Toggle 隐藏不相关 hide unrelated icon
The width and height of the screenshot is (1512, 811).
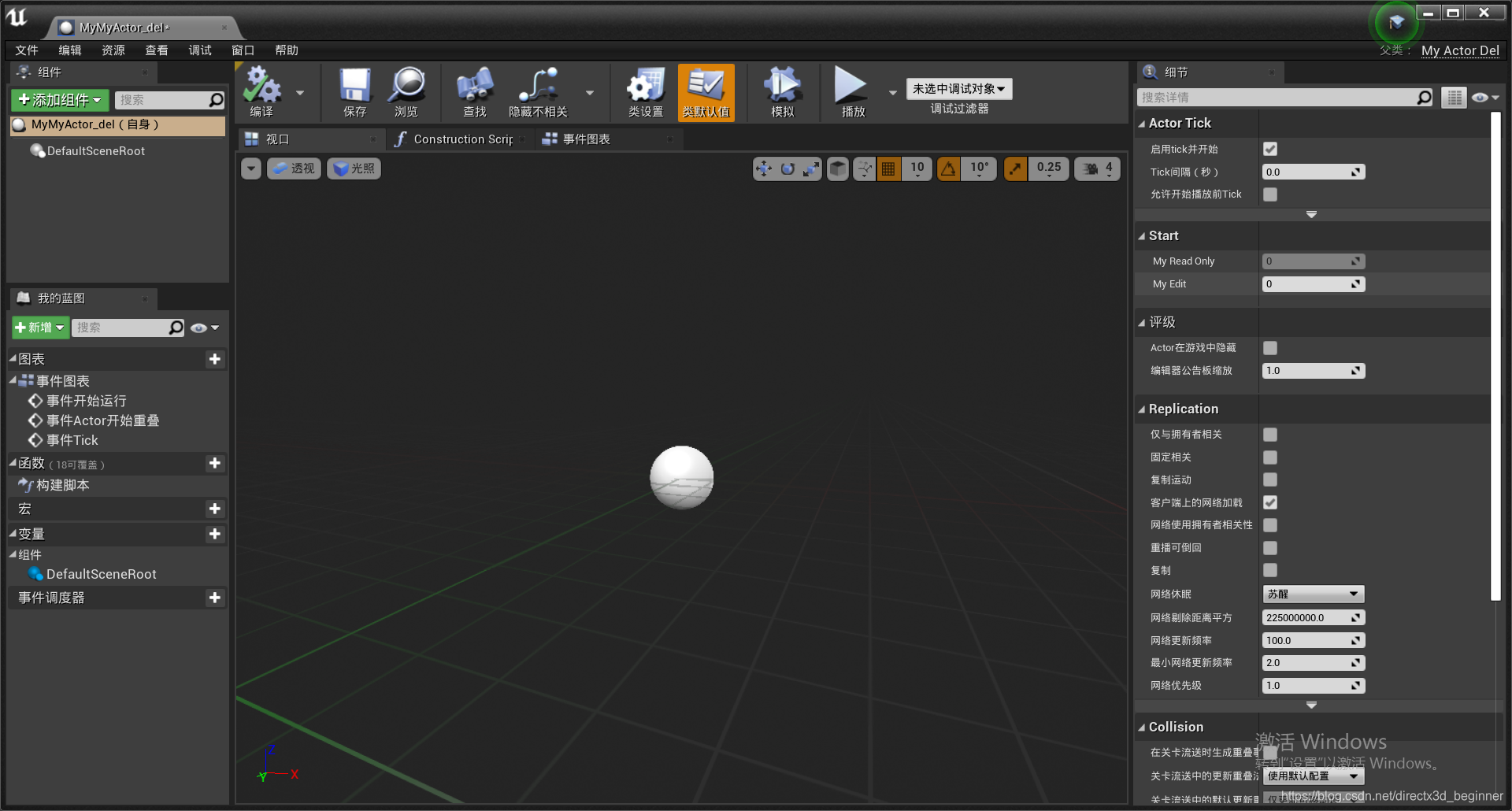(538, 92)
